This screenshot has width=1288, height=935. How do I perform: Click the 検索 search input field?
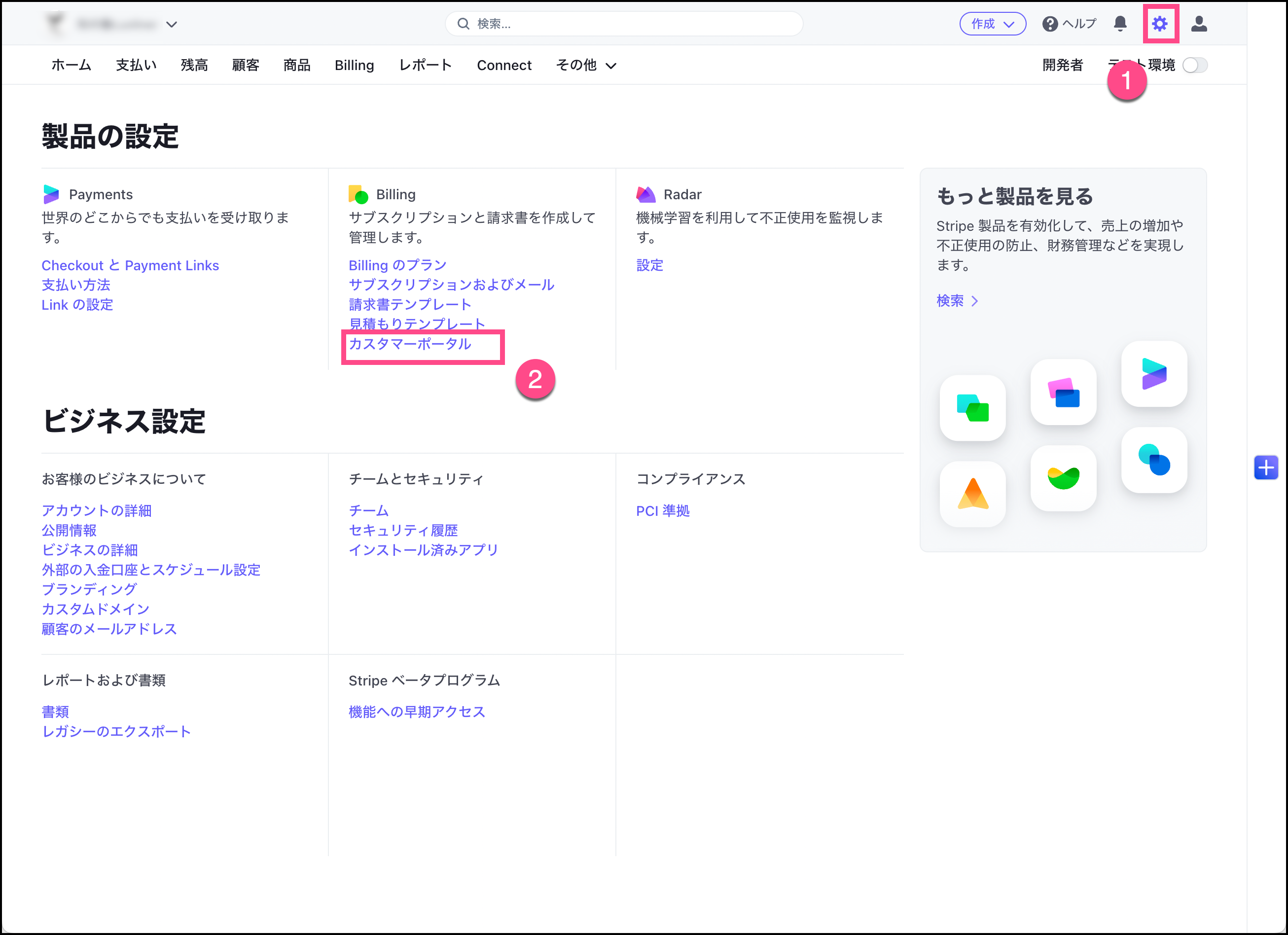[x=625, y=24]
